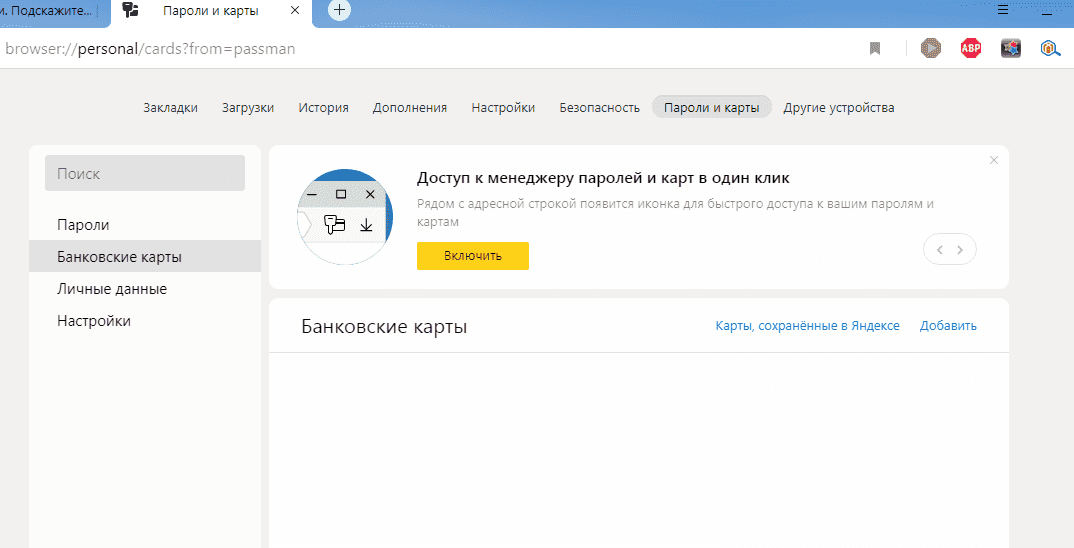Open the AdBlock Plus (ABP) extension

(971, 48)
